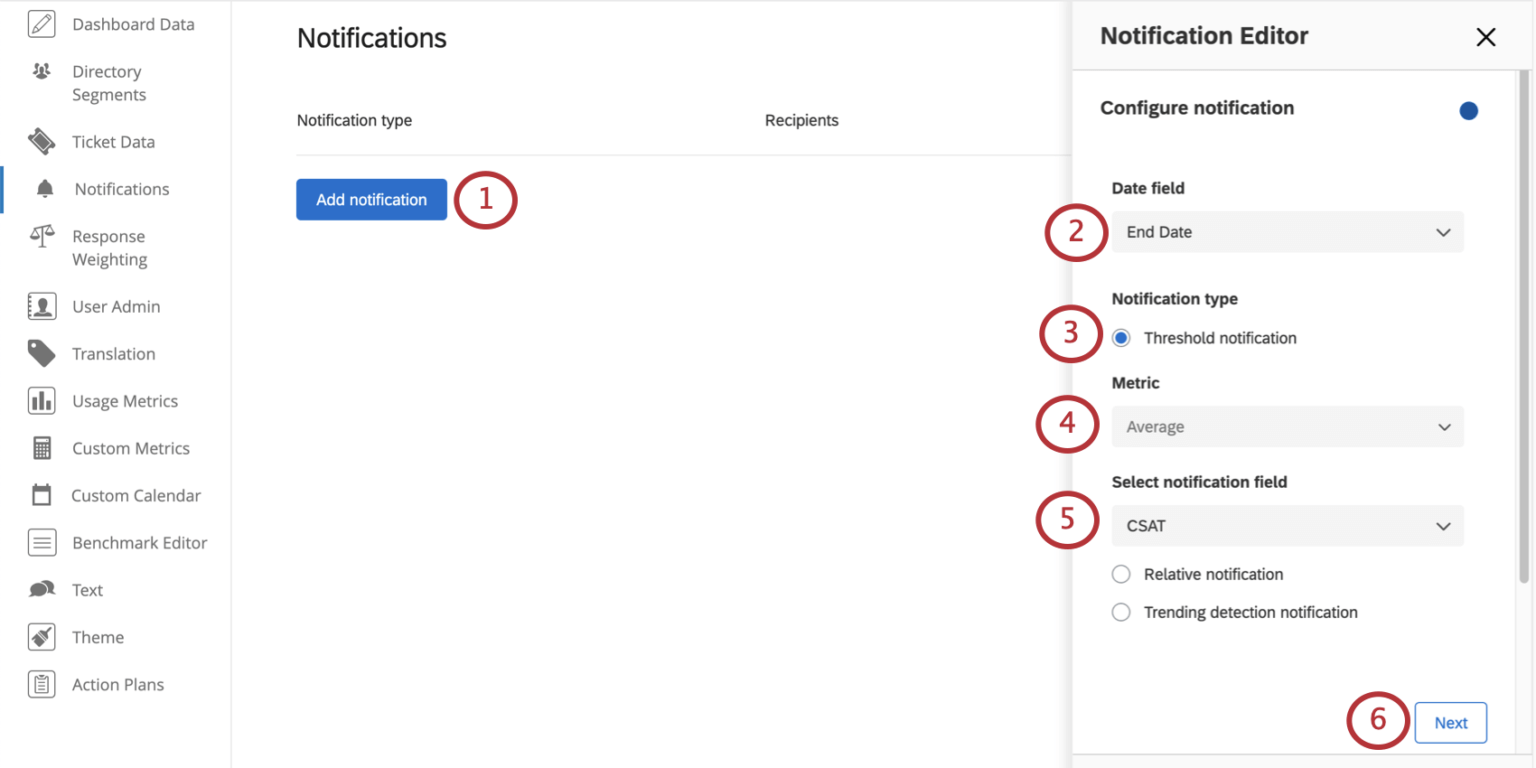Screen dimensions: 1536x768
Task: Select the Response Weighting scales icon
Action: pos(41,236)
